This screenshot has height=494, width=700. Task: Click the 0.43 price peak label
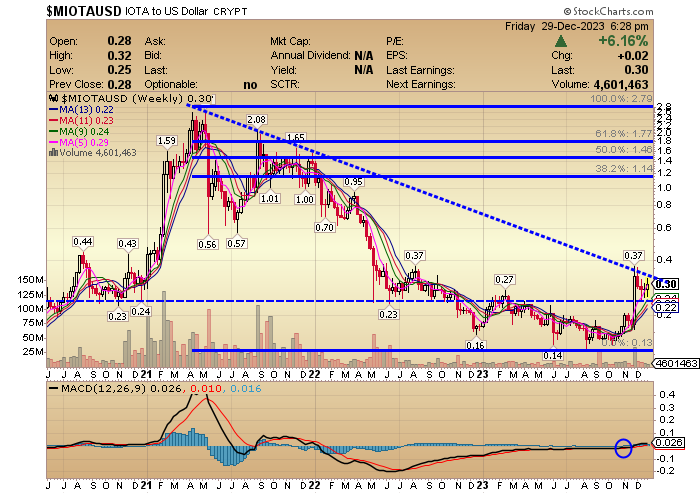click(x=128, y=244)
